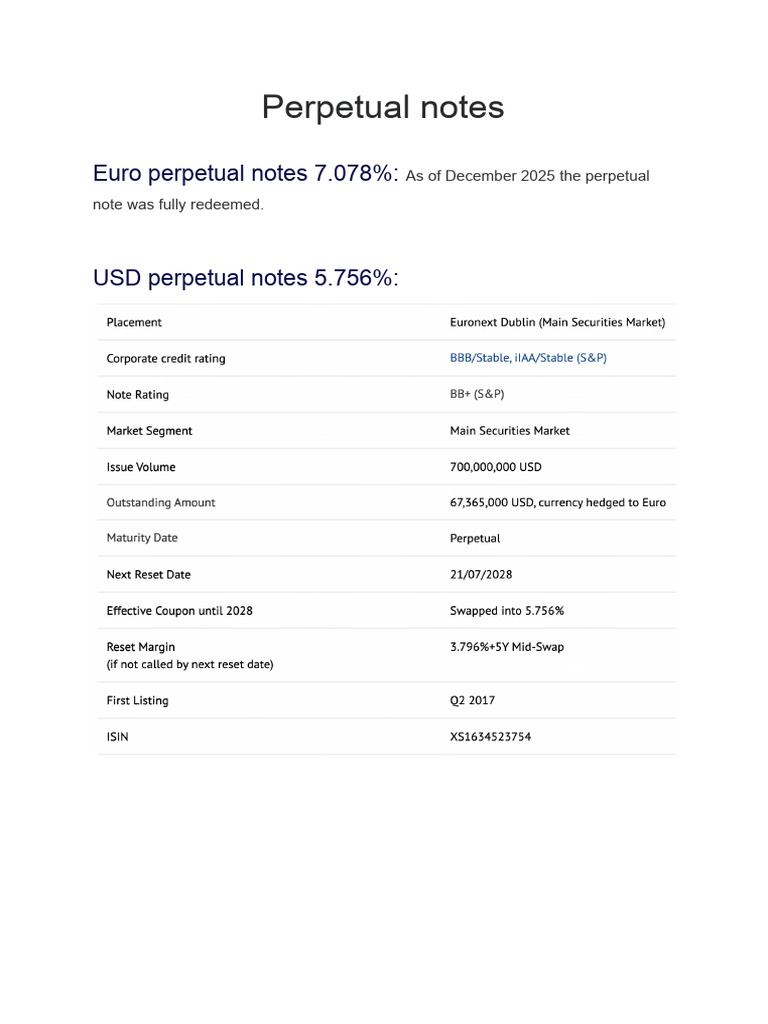768x1024 pixels.
Task: Open the BBB/Stable, ilAA/Stable (S&P) rating link
Action: [528, 358]
